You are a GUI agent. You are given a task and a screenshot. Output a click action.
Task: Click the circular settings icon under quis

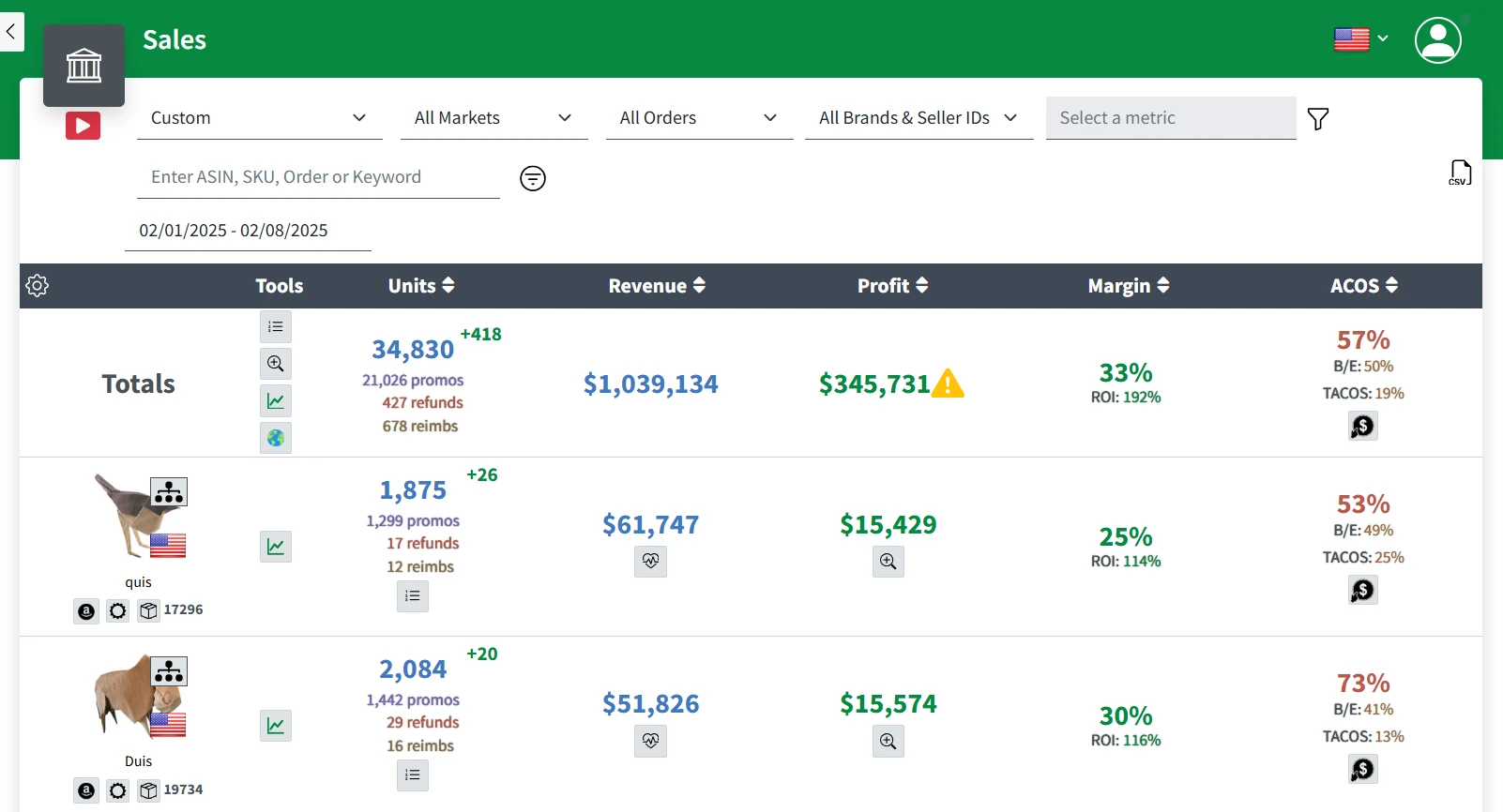[117, 611]
